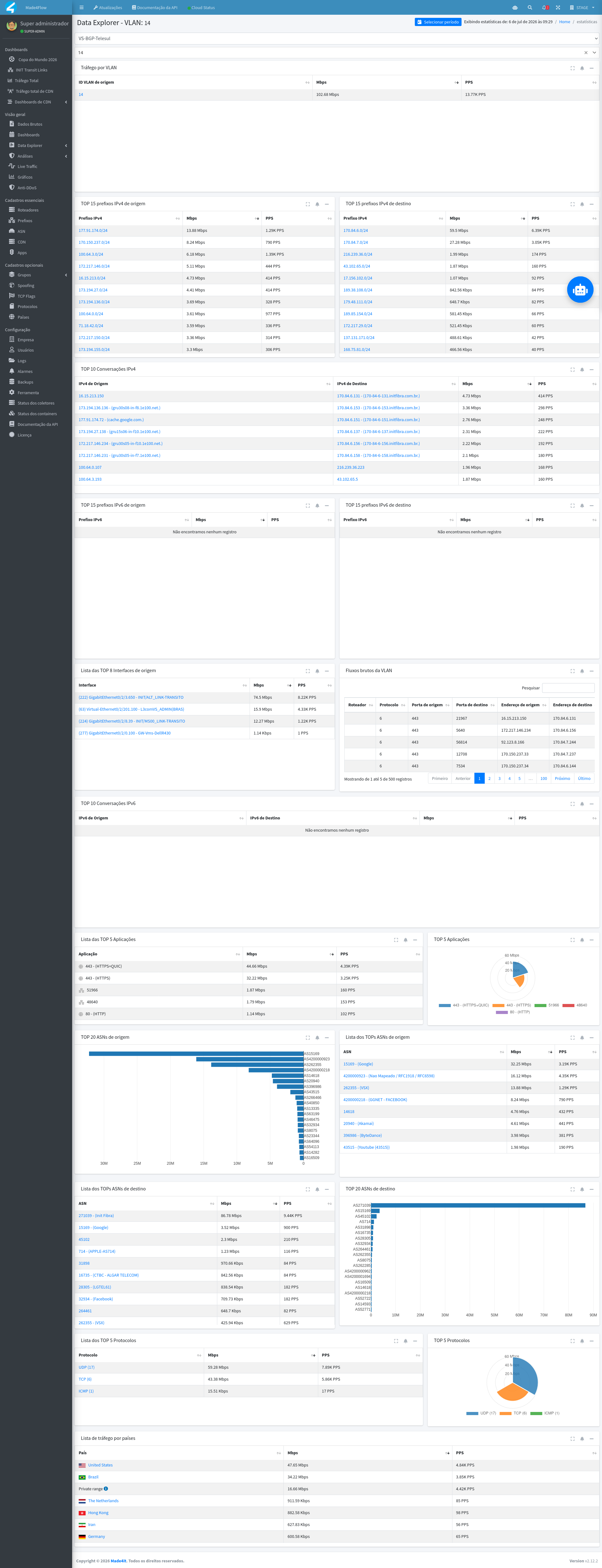This screenshot has width=602, height=1568.
Task: Open 271039 - (Init Fibra) ASN link
Action: (96, 1215)
